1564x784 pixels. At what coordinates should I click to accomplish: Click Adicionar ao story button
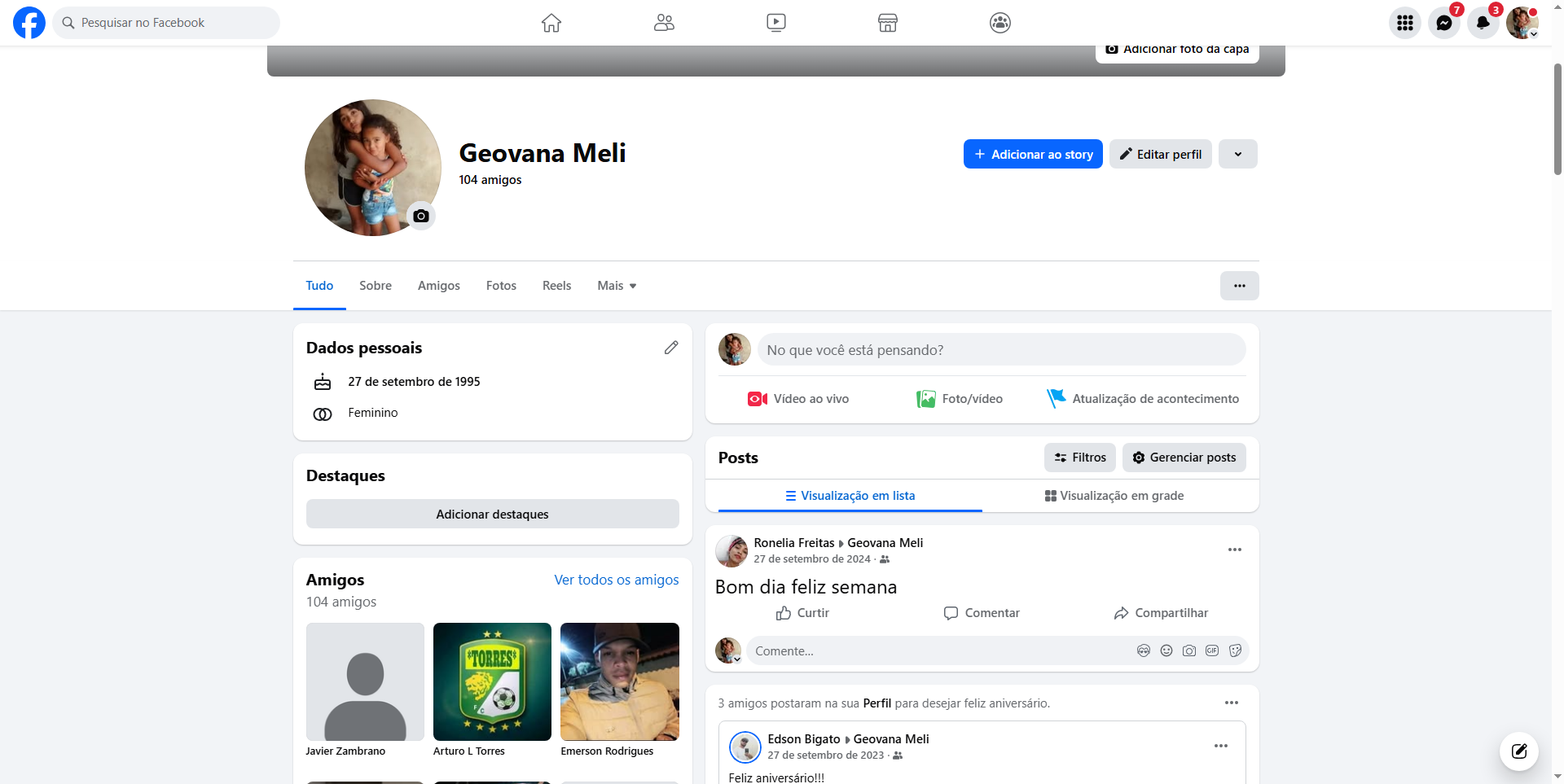(1033, 154)
